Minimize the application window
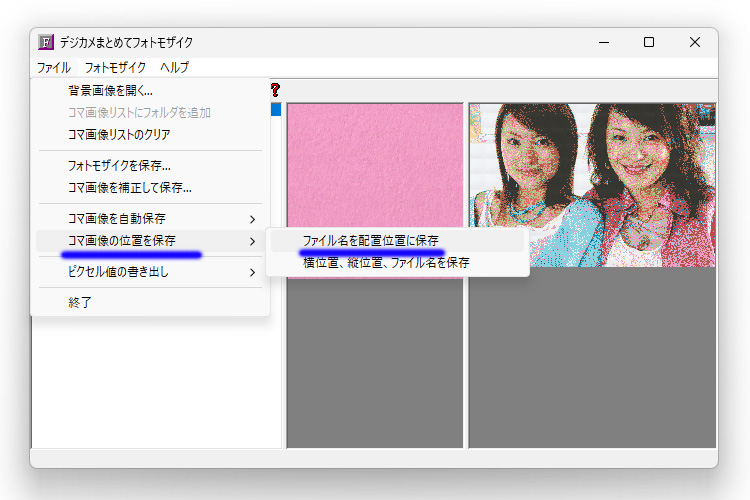 click(x=603, y=42)
